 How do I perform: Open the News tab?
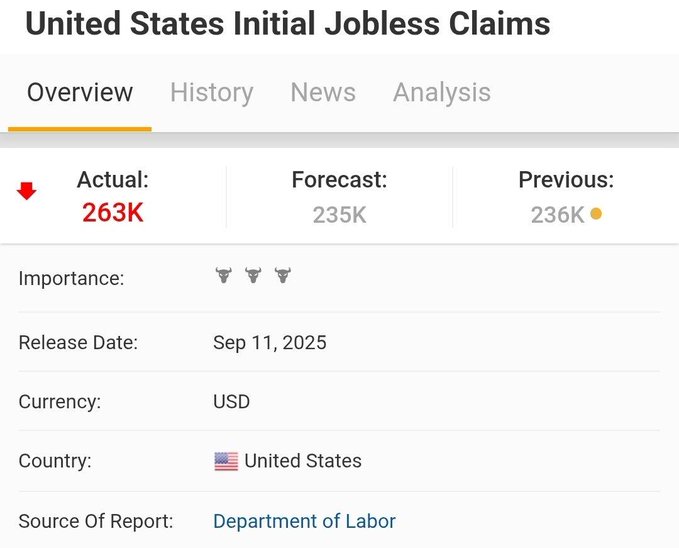(x=322, y=93)
